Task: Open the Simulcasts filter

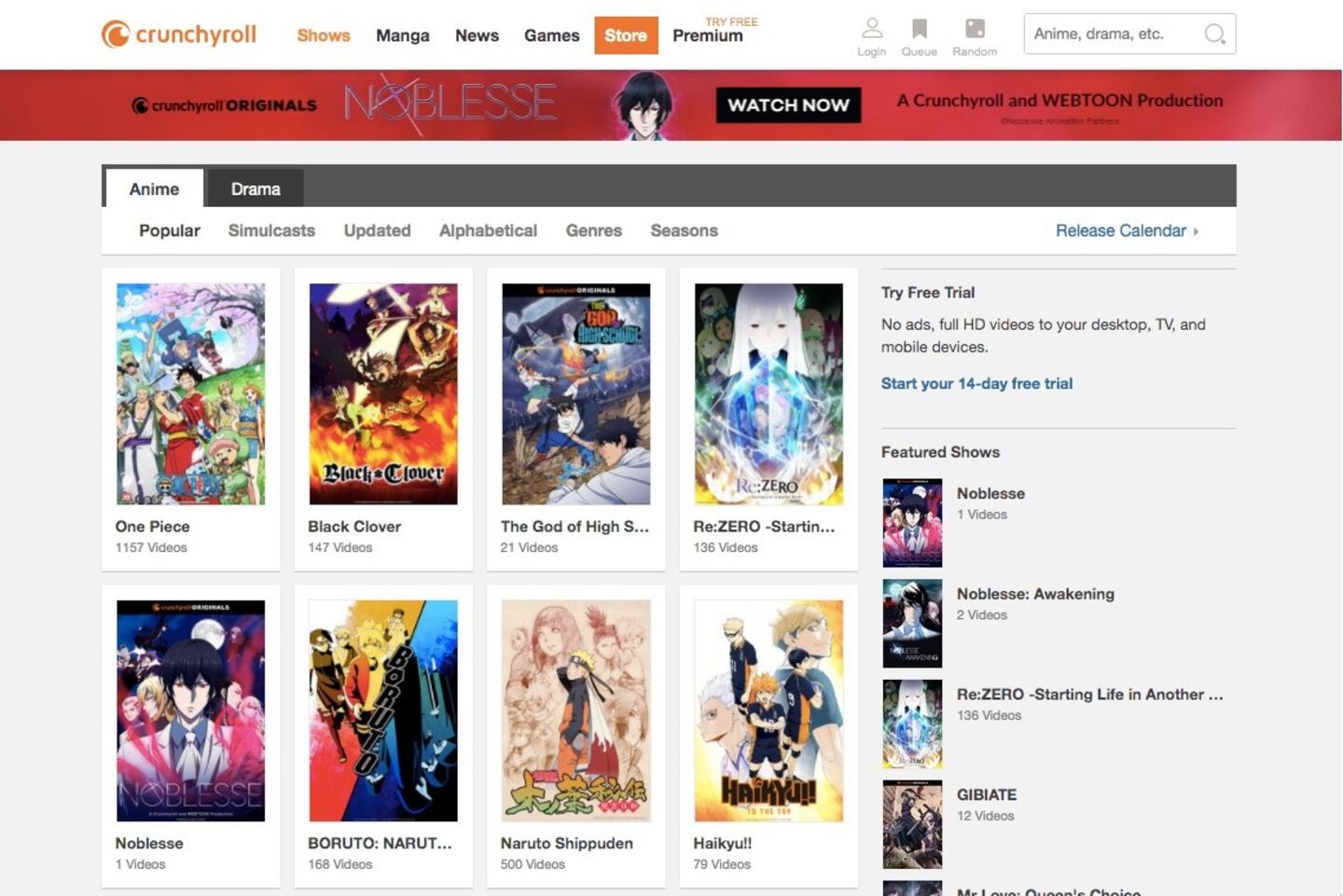Action: pos(271,230)
